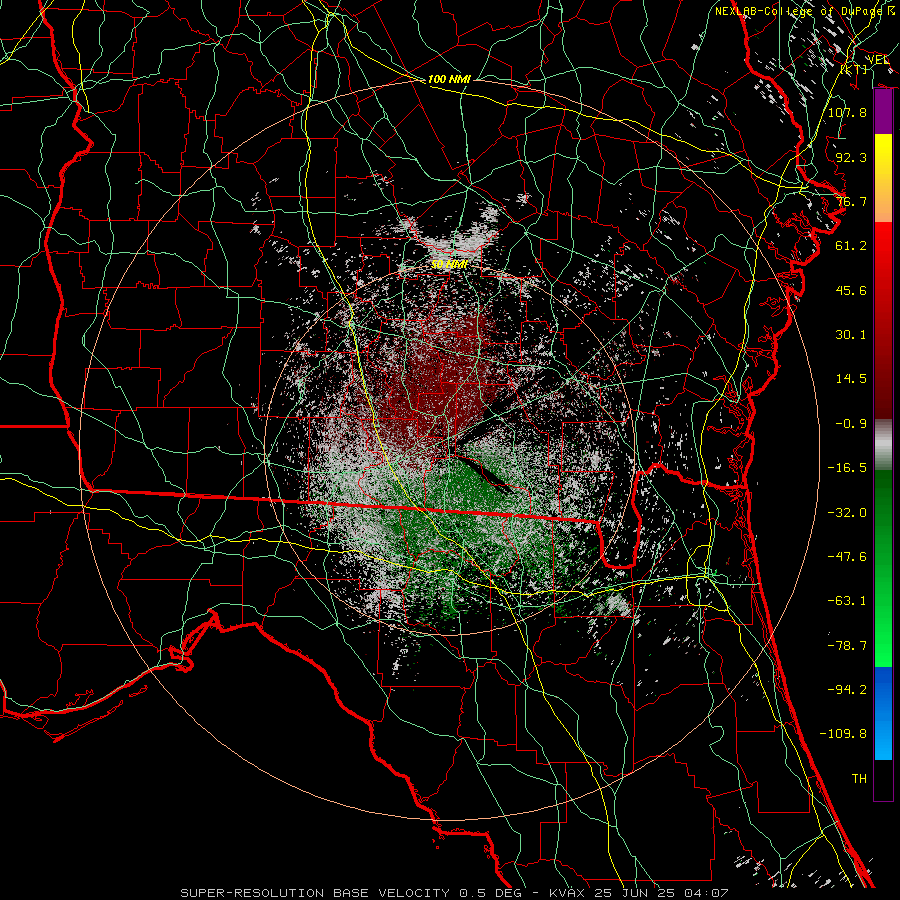Pick the blue segment of velocity color bar
The width and height of the screenshot is (900, 900).
[x=883, y=713]
